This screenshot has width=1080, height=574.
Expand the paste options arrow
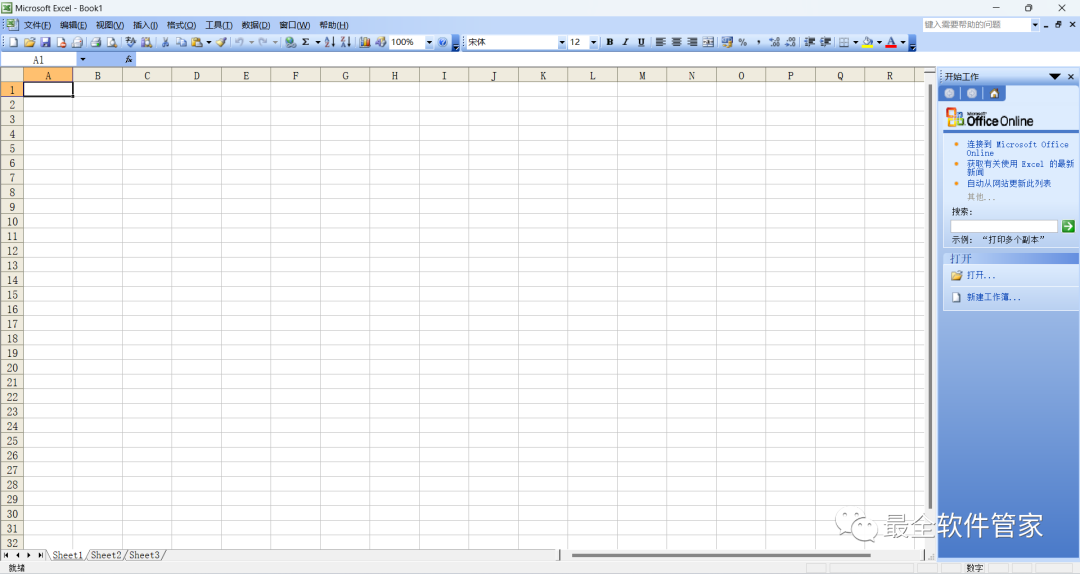tap(209, 42)
